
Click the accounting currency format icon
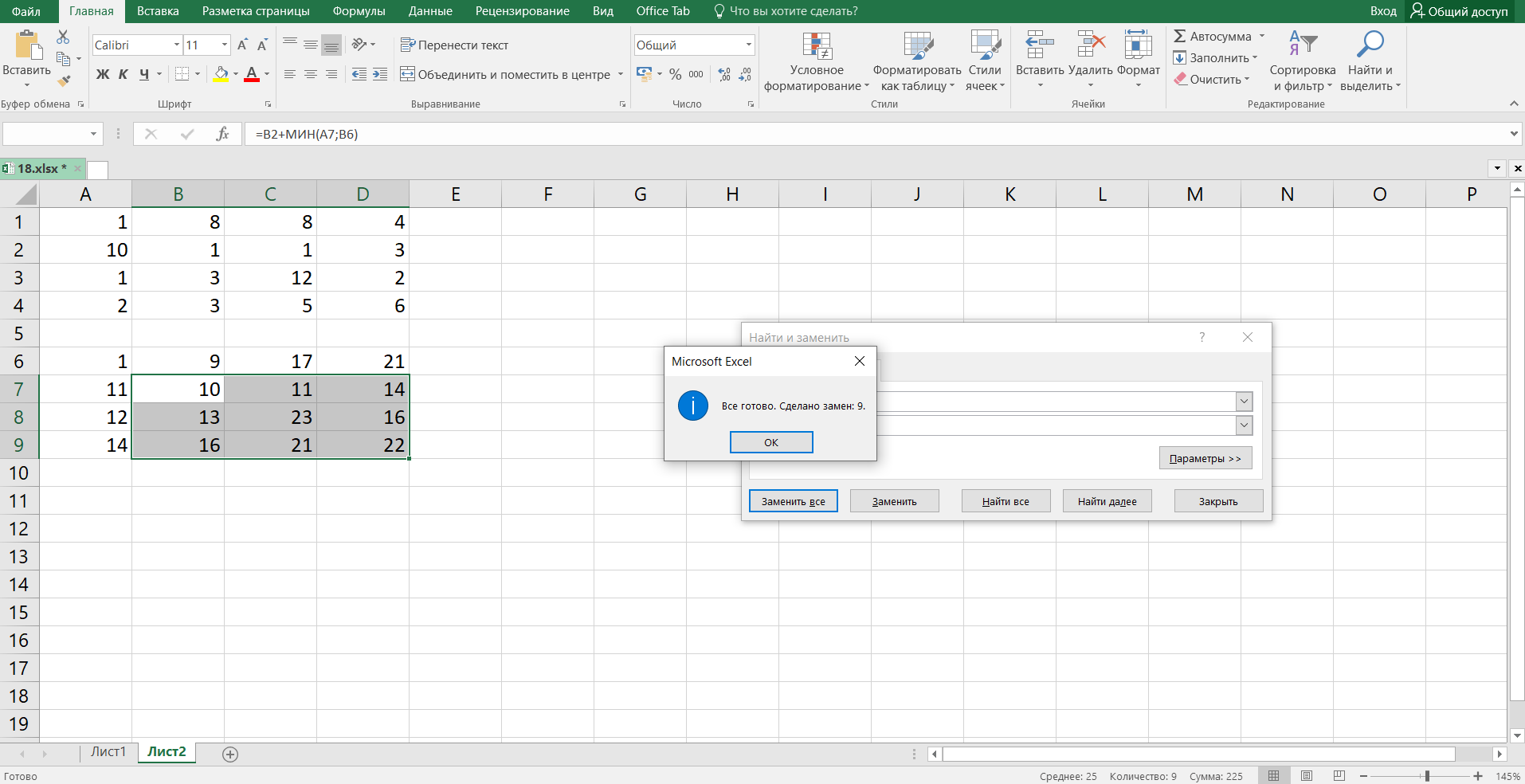645,74
